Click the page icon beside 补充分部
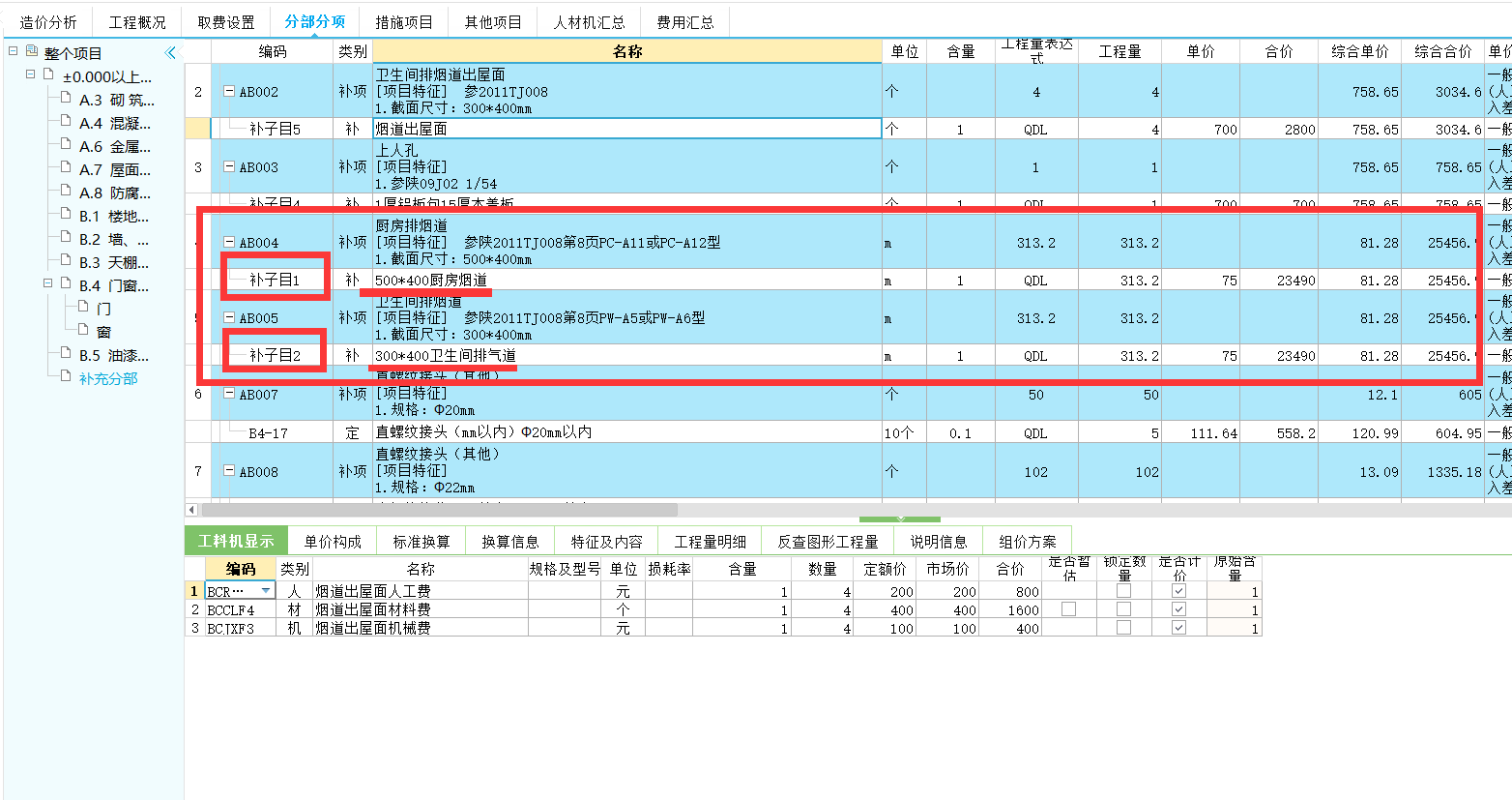Image resolution: width=1512 pixels, height=800 pixels. pyautogui.click(x=66, y=377)
